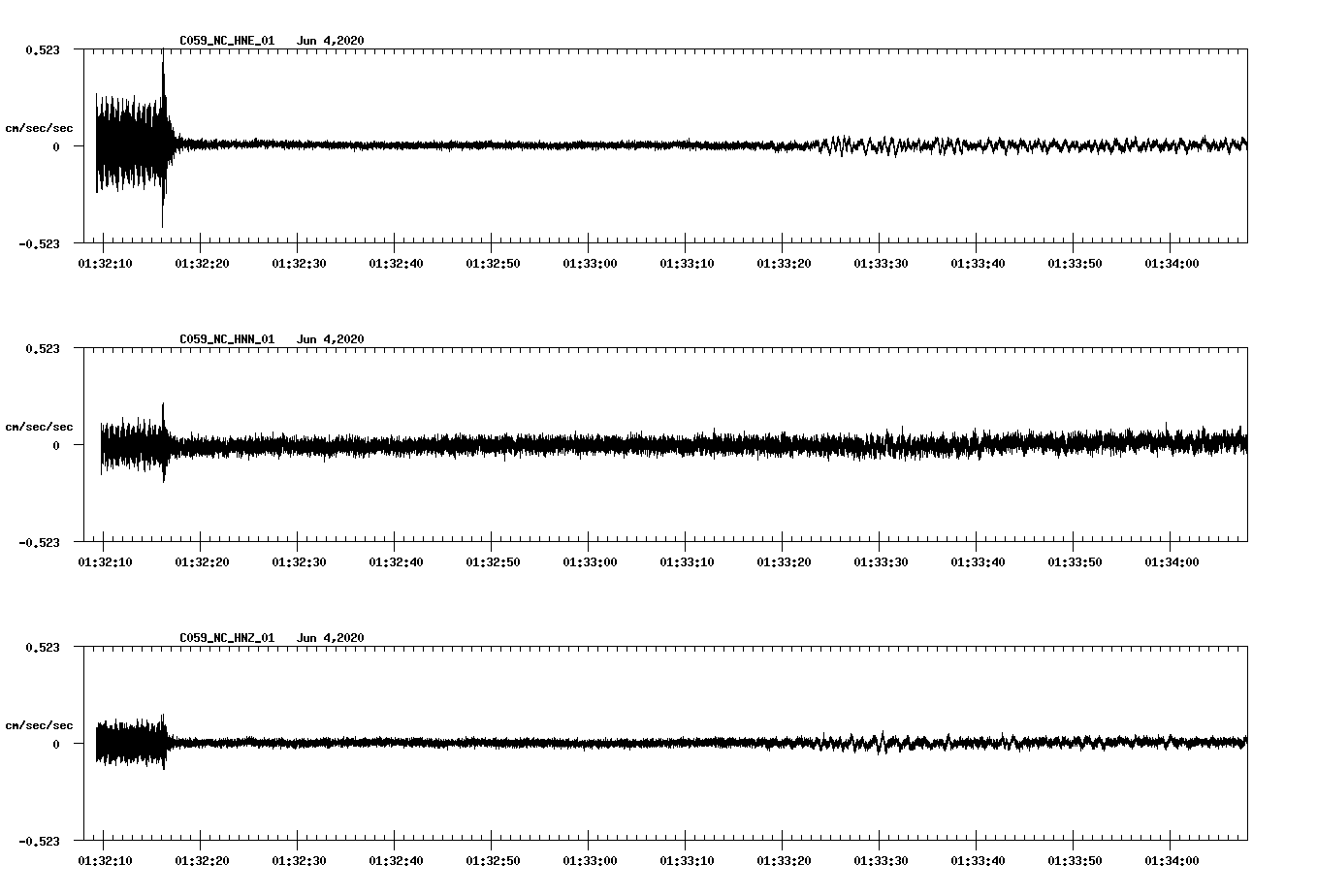Click the cm/sec/sec unit label of HNE plot
Image resolution: width=1317 pixels, height=896 pixels.
click(x=39, y=128)
